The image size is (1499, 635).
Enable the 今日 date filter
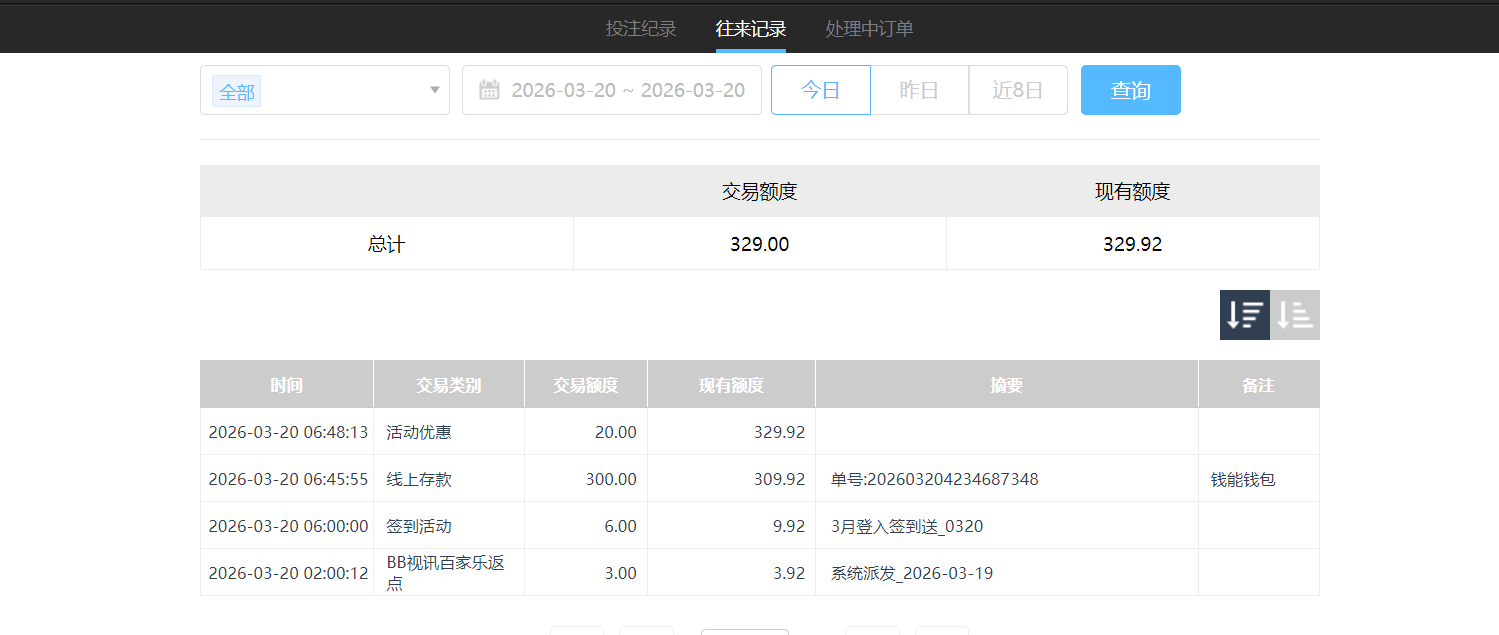(x=820, y=89)
